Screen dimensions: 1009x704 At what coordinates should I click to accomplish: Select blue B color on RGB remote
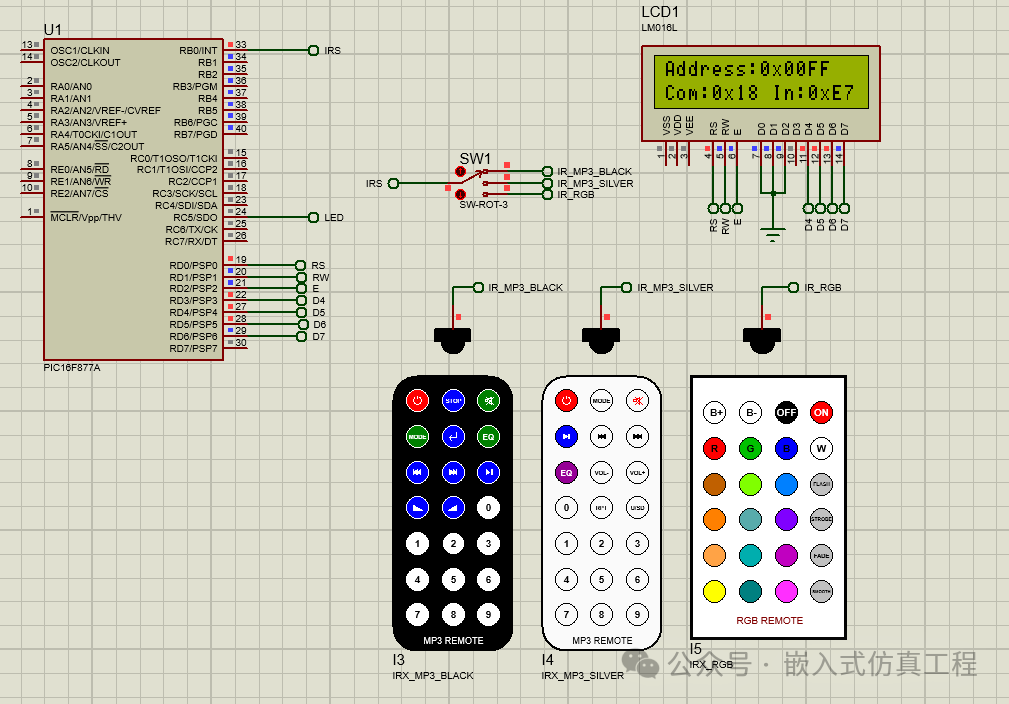click(786, 449)
